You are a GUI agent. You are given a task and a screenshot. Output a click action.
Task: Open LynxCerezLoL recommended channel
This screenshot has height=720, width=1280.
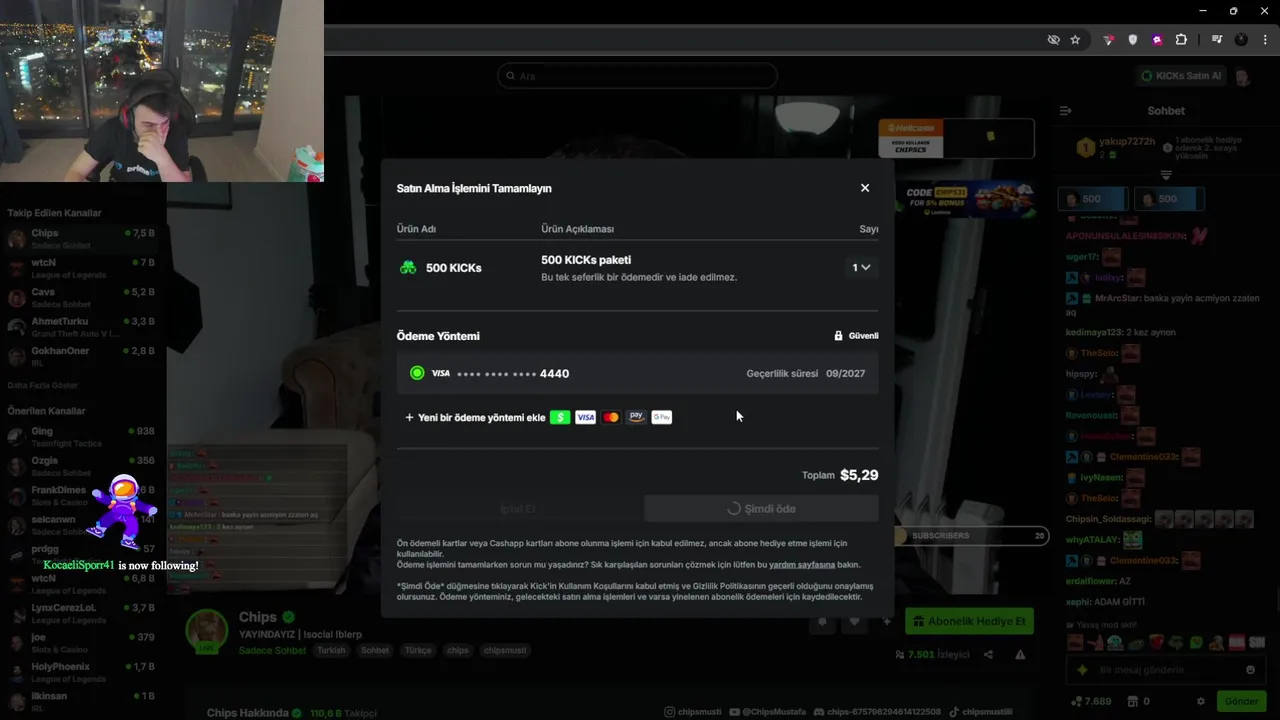[x=82, y=612]
